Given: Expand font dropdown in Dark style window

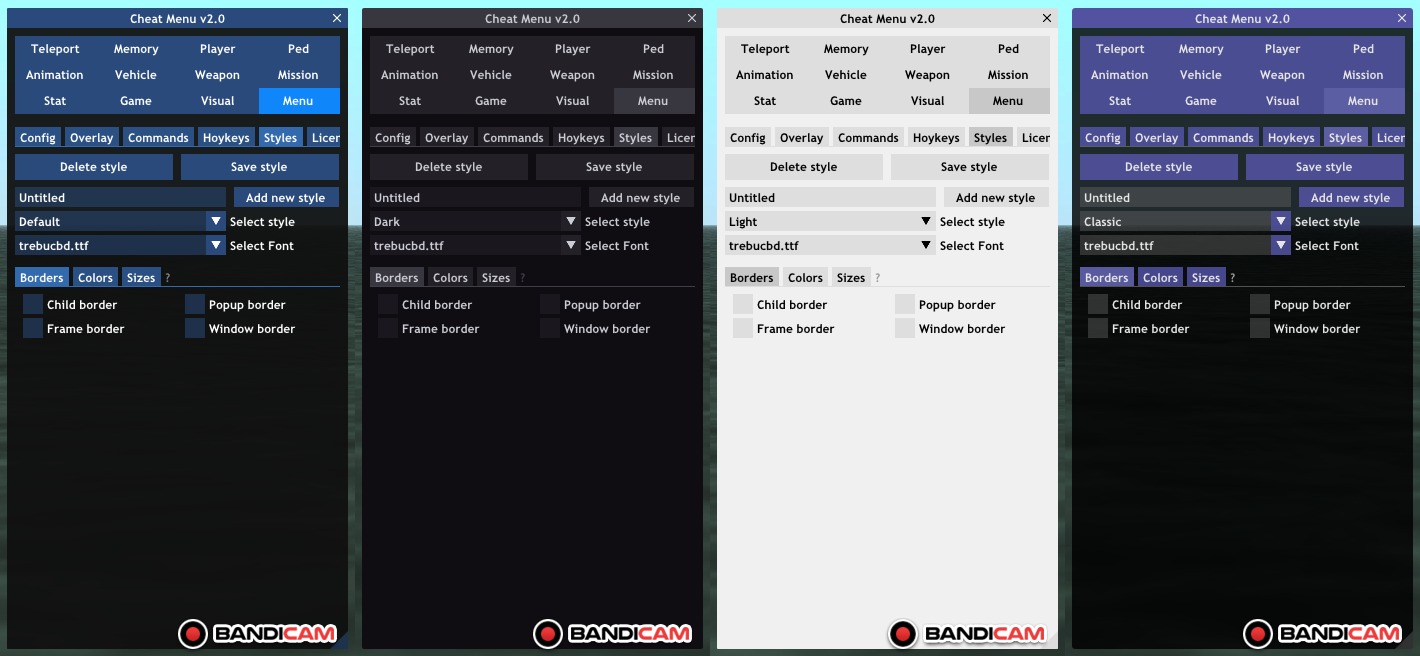Looking at the screenshot, I should (x=475, y=245).
